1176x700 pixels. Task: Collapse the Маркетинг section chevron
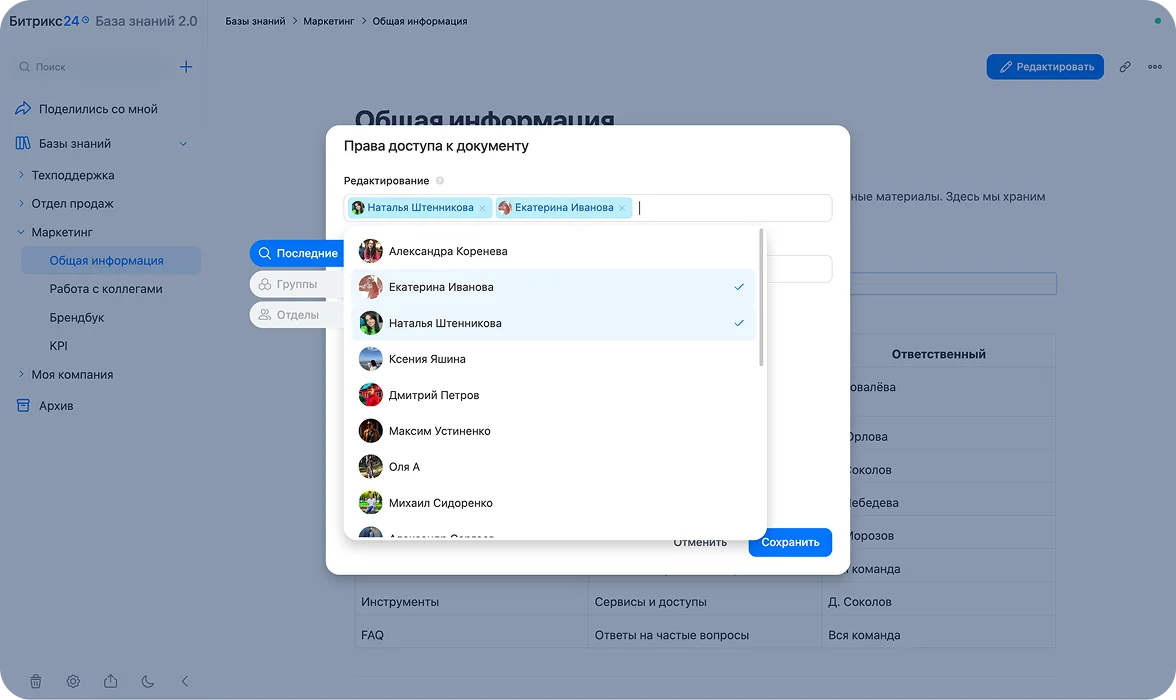(x=21, y=232)
